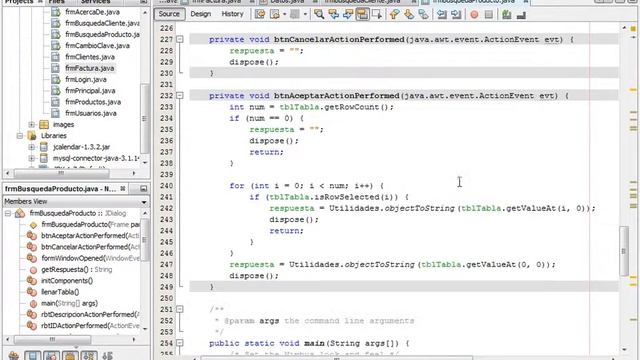Go to rbtDescripcionActionPerformed member

click(90, 315)
